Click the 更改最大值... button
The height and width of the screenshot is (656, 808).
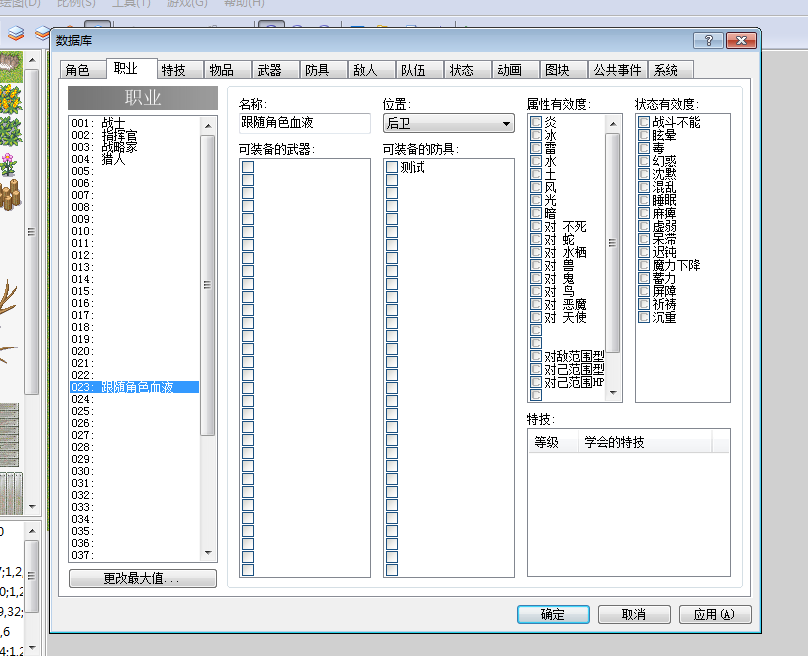click(142, 578)
